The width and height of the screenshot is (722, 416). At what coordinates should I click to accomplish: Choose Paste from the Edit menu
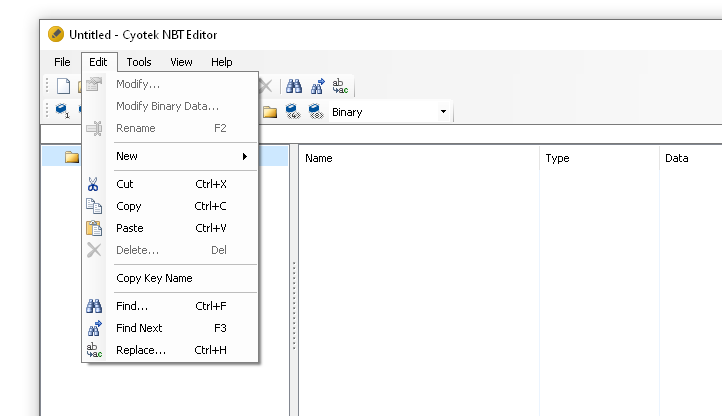170,228
